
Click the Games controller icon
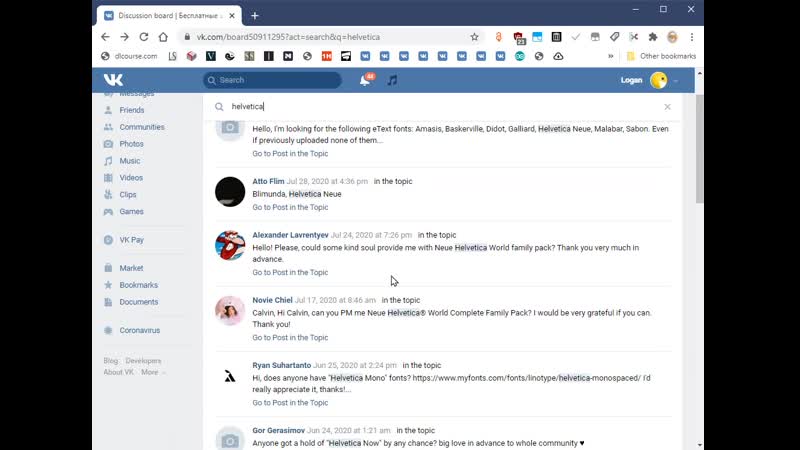(x=108, y=211)
